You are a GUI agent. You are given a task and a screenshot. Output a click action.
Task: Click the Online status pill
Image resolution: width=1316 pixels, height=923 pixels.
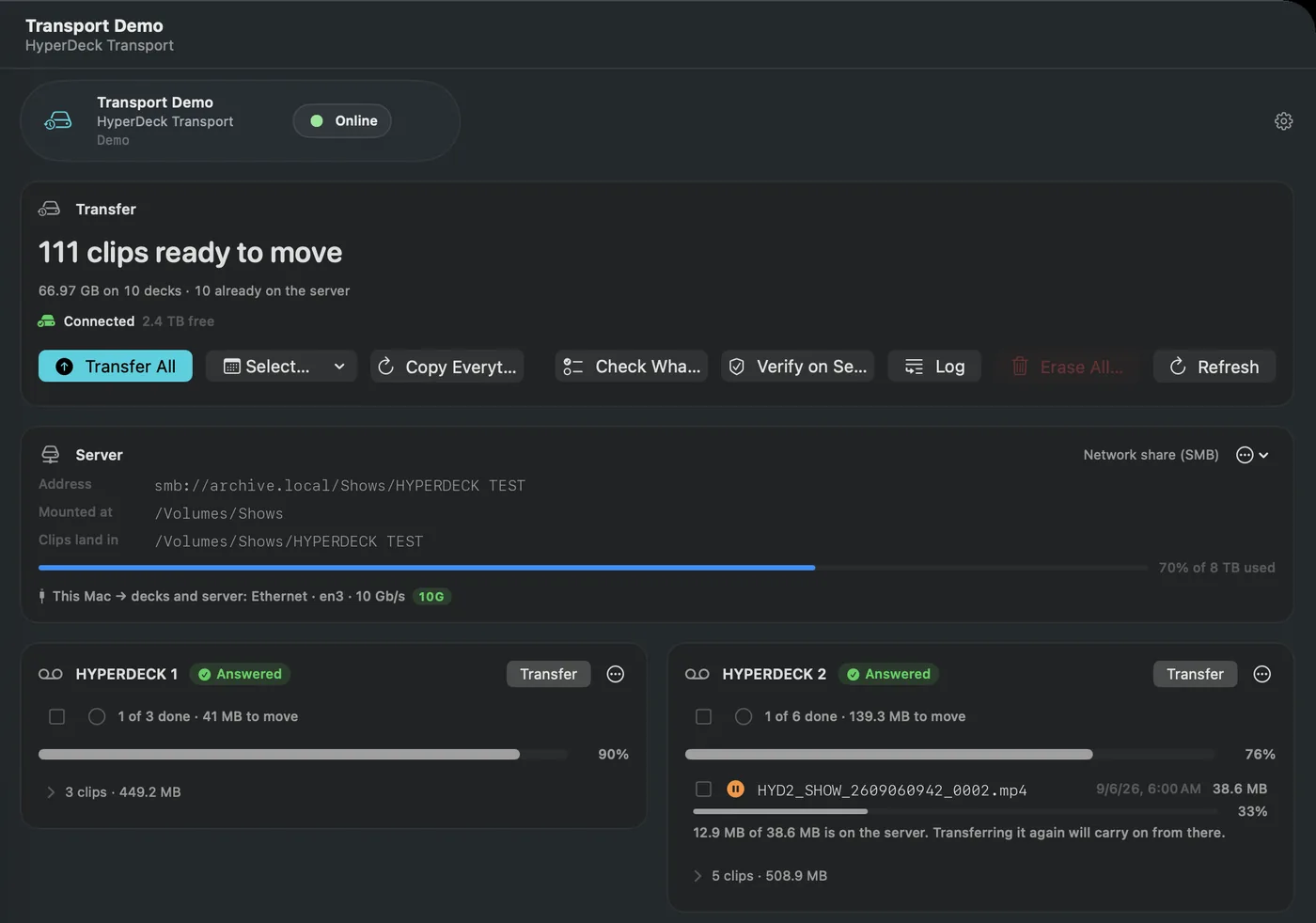[x=342, y=121]
